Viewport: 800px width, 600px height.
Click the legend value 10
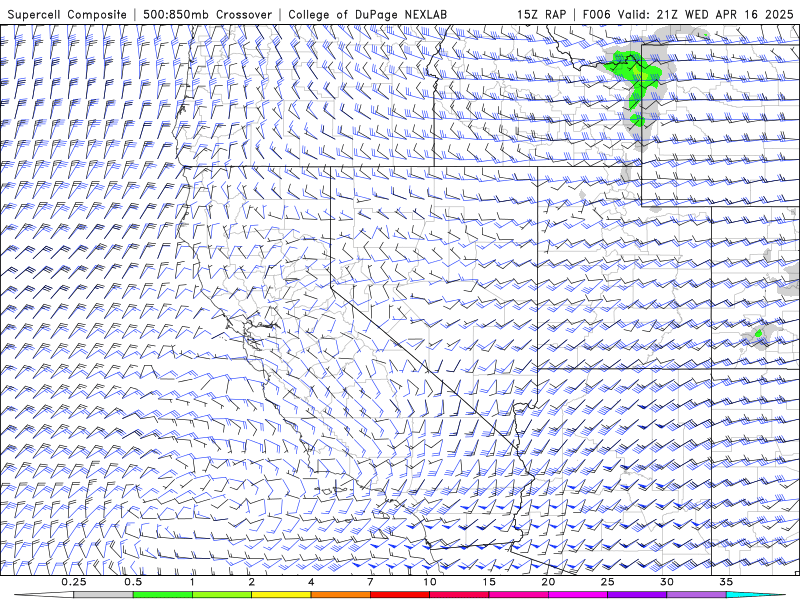click(x=430, y=582)
